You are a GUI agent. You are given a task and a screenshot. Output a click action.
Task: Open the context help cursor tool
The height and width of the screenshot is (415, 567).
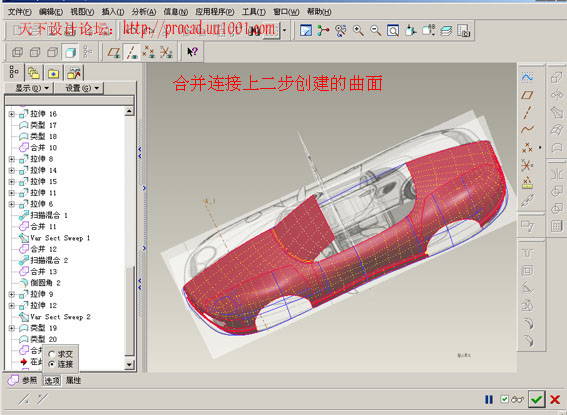[x=192, y=52]
